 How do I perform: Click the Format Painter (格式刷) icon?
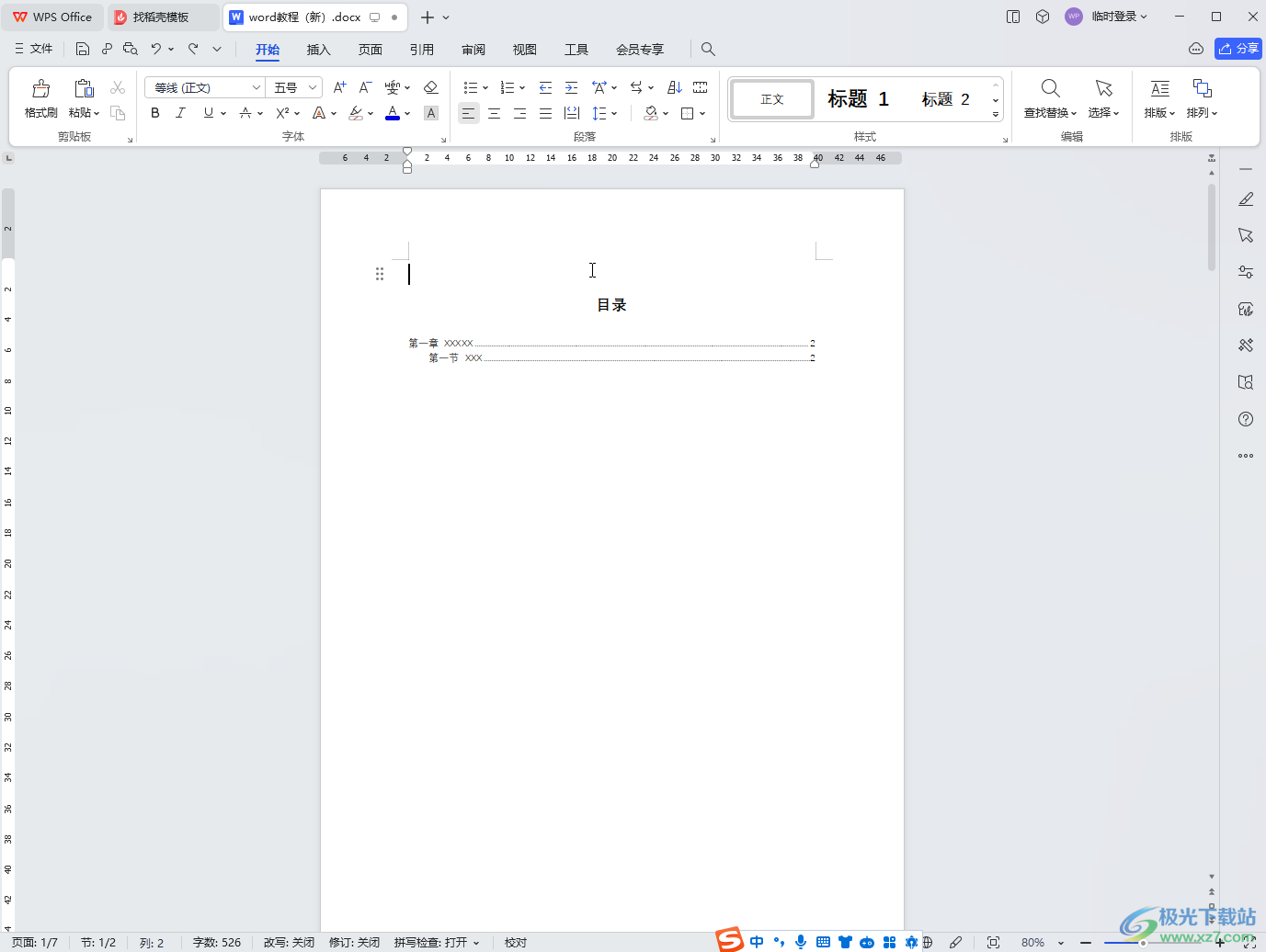point(40,88)
